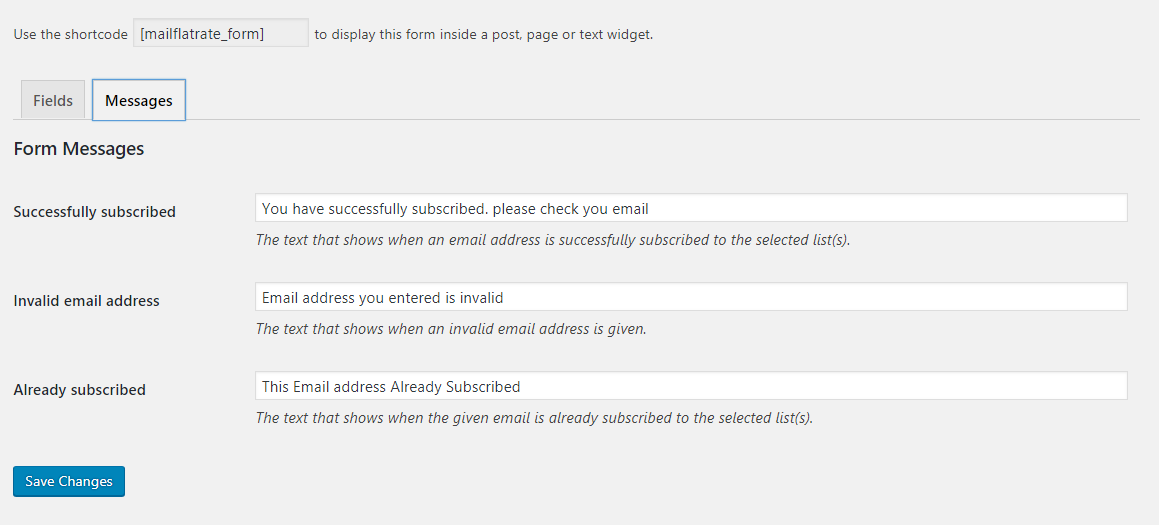
Task: Click the 'Invalid email address' field label
Action: pyautogui.click(x=86, y=301)
